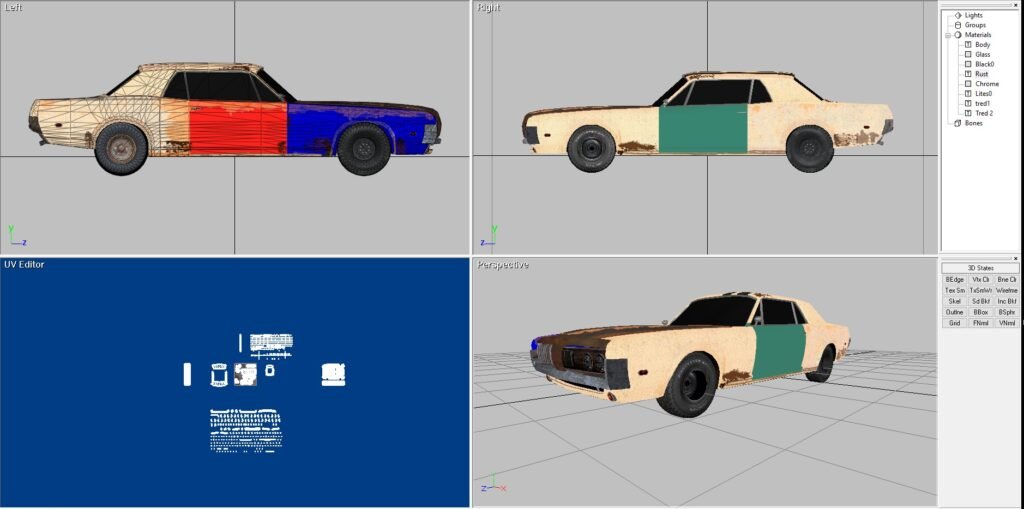The width and height of the screenshot is (1024, 509).
Task: Collapse the Materials tree node
Action: 948,35
